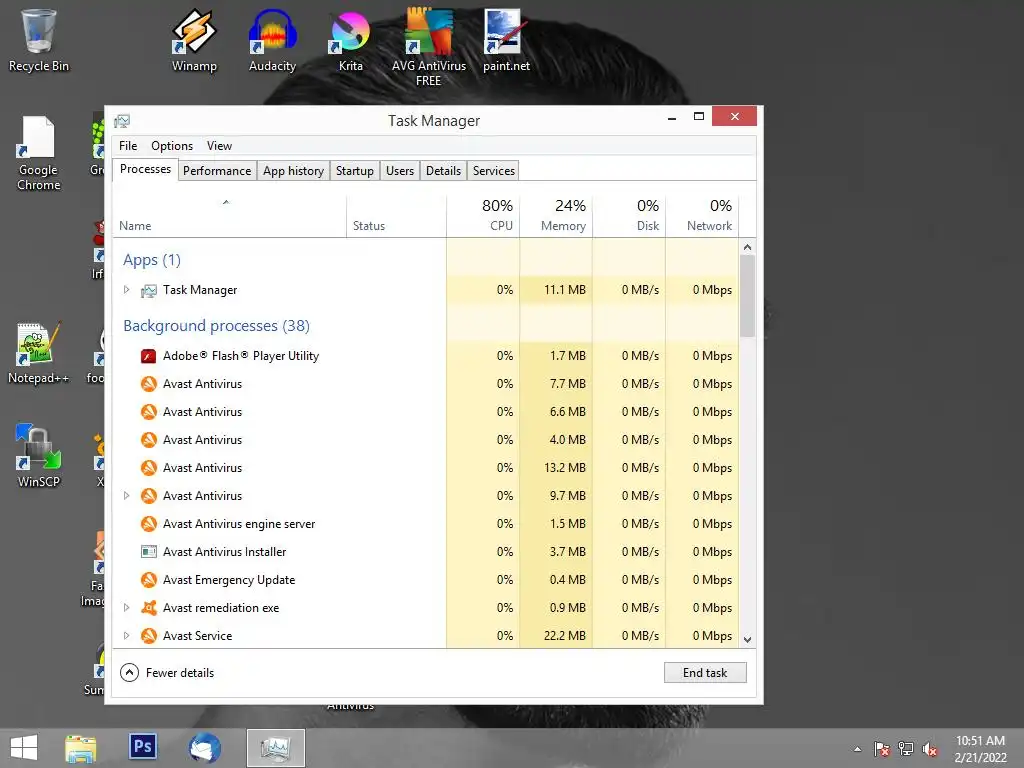
Task: Switch to the Users tab
Action: coord(400,170)
